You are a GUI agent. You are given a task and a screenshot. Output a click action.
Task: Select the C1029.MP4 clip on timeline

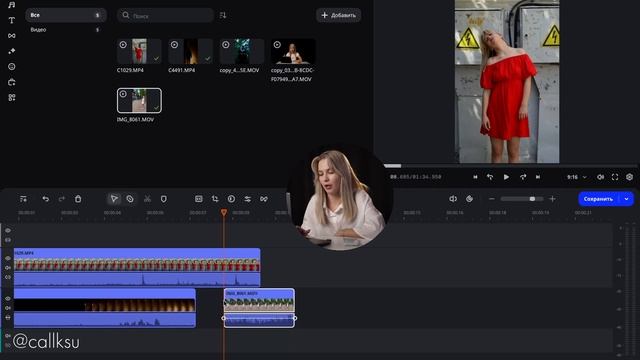pos(137,267)
